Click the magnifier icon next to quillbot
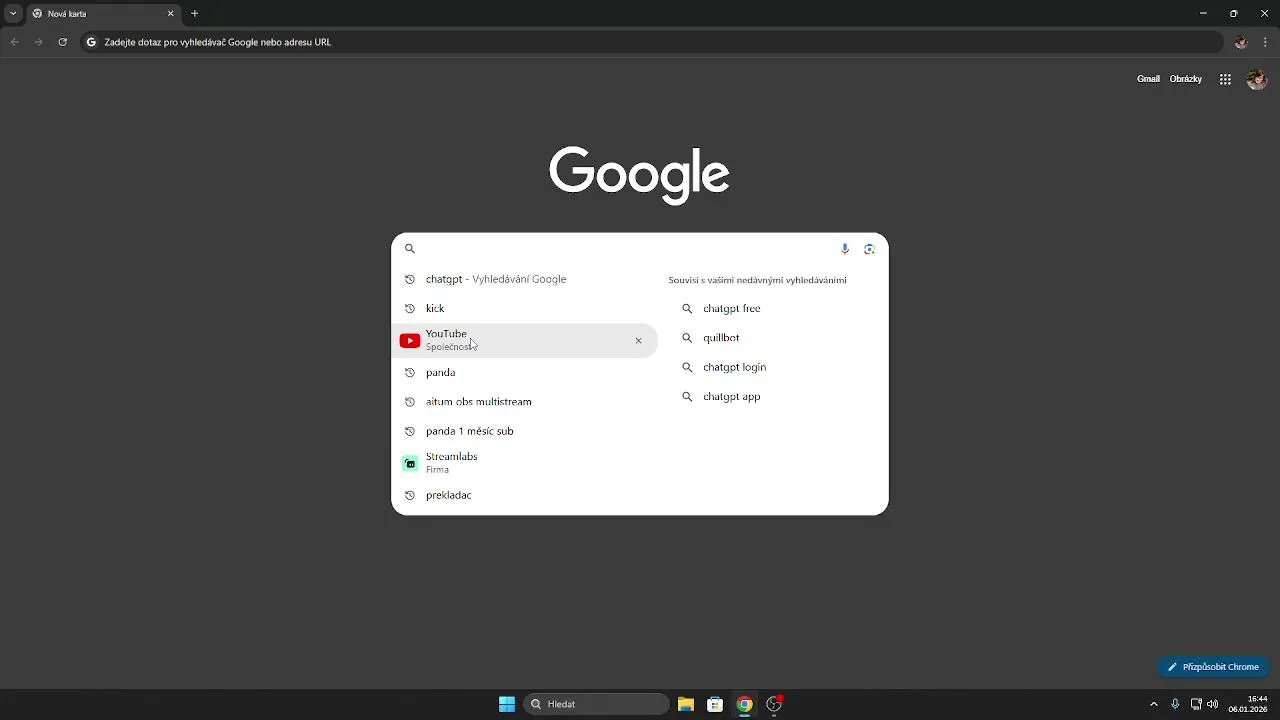Viewport: 1280px width, 720px height. point(687,338)
